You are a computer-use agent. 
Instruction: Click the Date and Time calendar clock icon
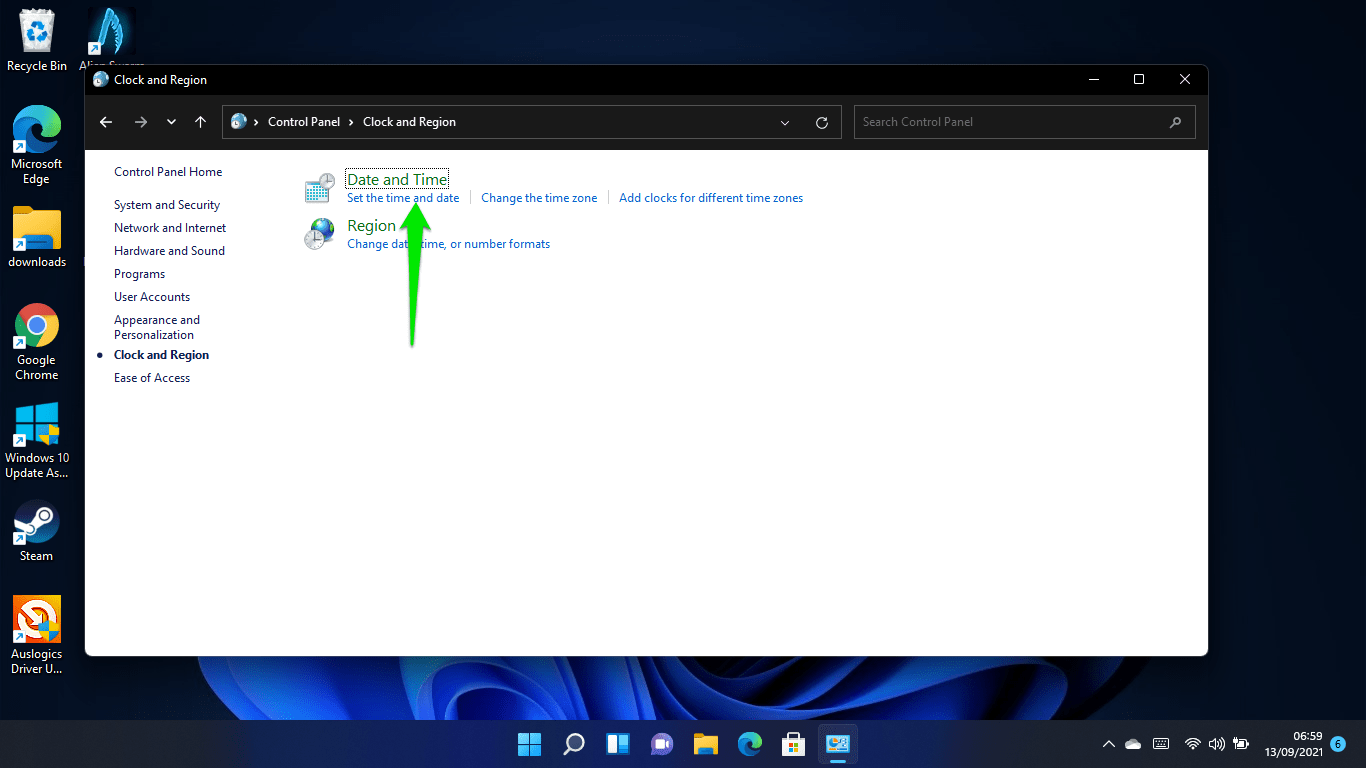pyautogui.click(x=320, y=187)
